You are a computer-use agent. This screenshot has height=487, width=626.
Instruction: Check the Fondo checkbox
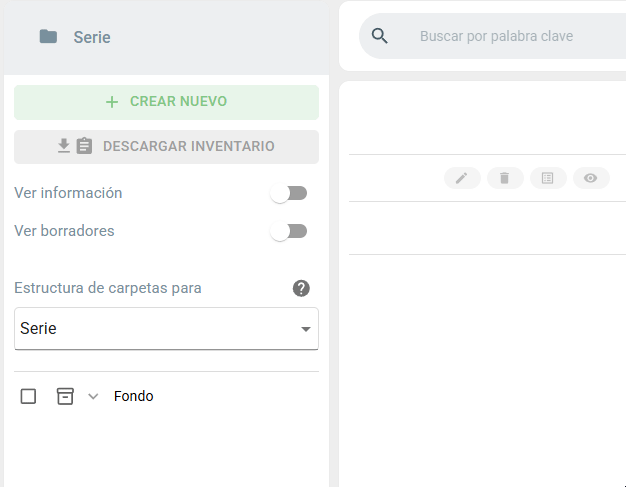[28, 396]
